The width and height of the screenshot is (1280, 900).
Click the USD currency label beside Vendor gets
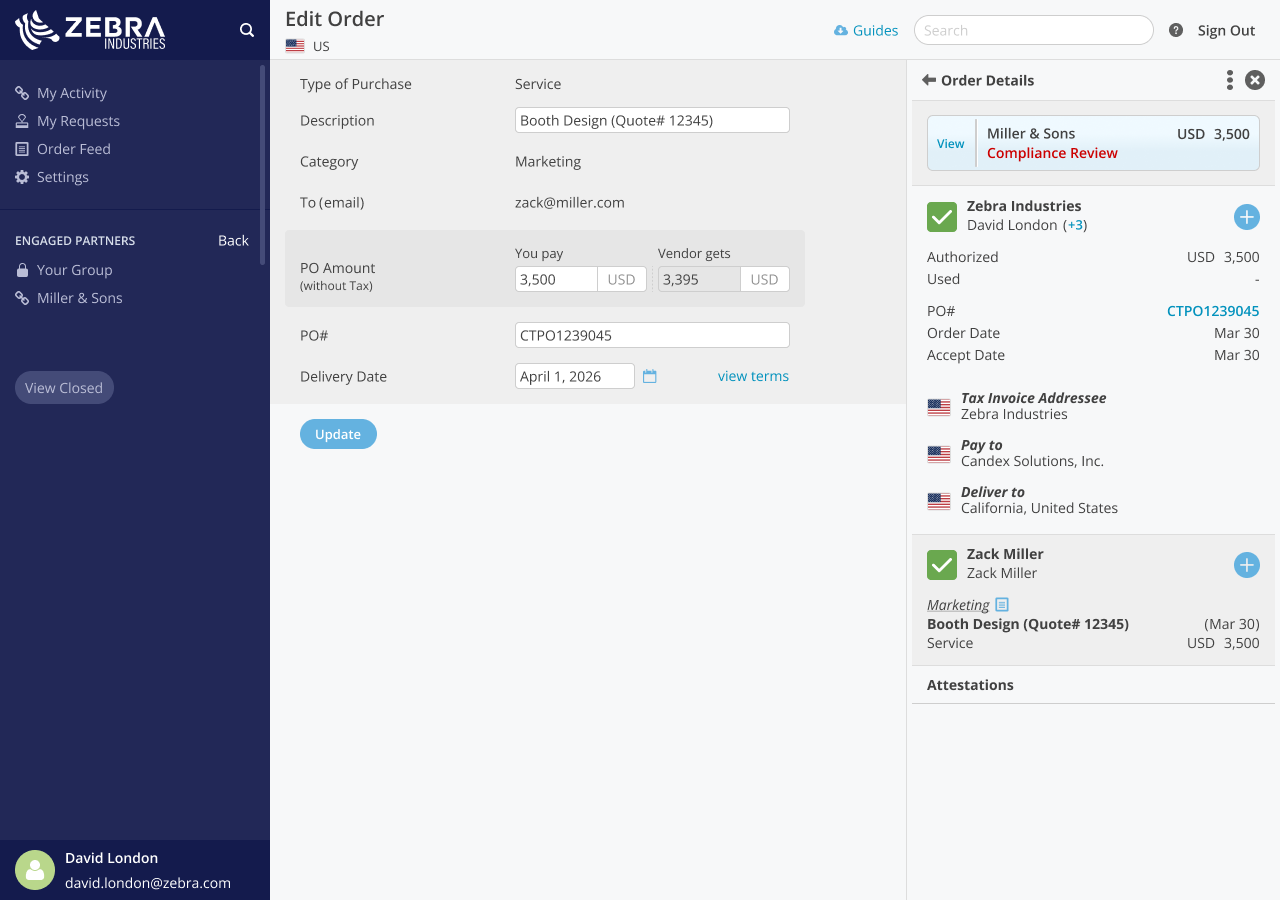765,279
